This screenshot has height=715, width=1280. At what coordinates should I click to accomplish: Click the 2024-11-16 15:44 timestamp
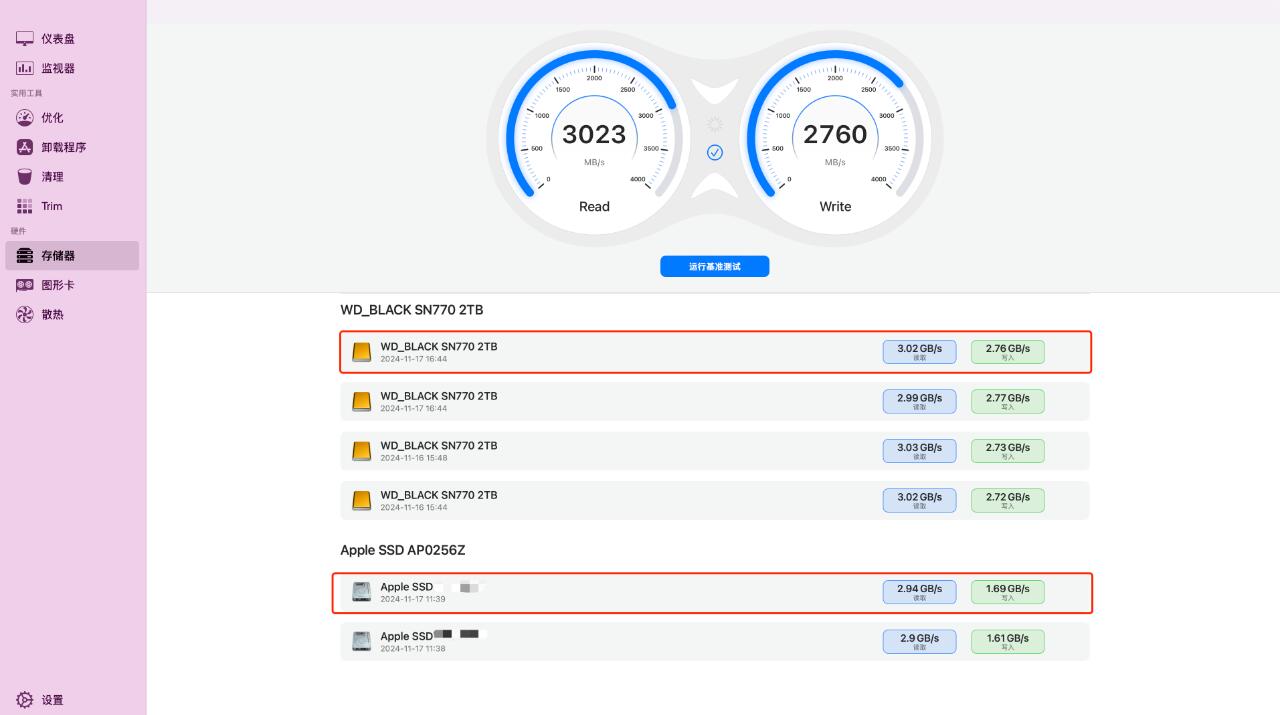pyautogui.click(x=414, y=507)
